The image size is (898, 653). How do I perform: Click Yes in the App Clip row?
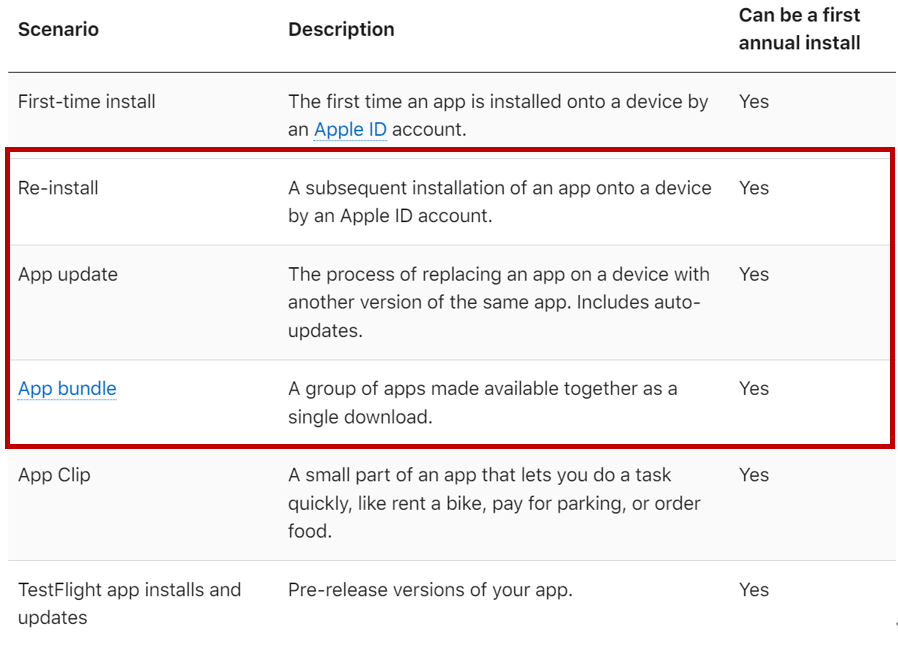pos(754,475)
